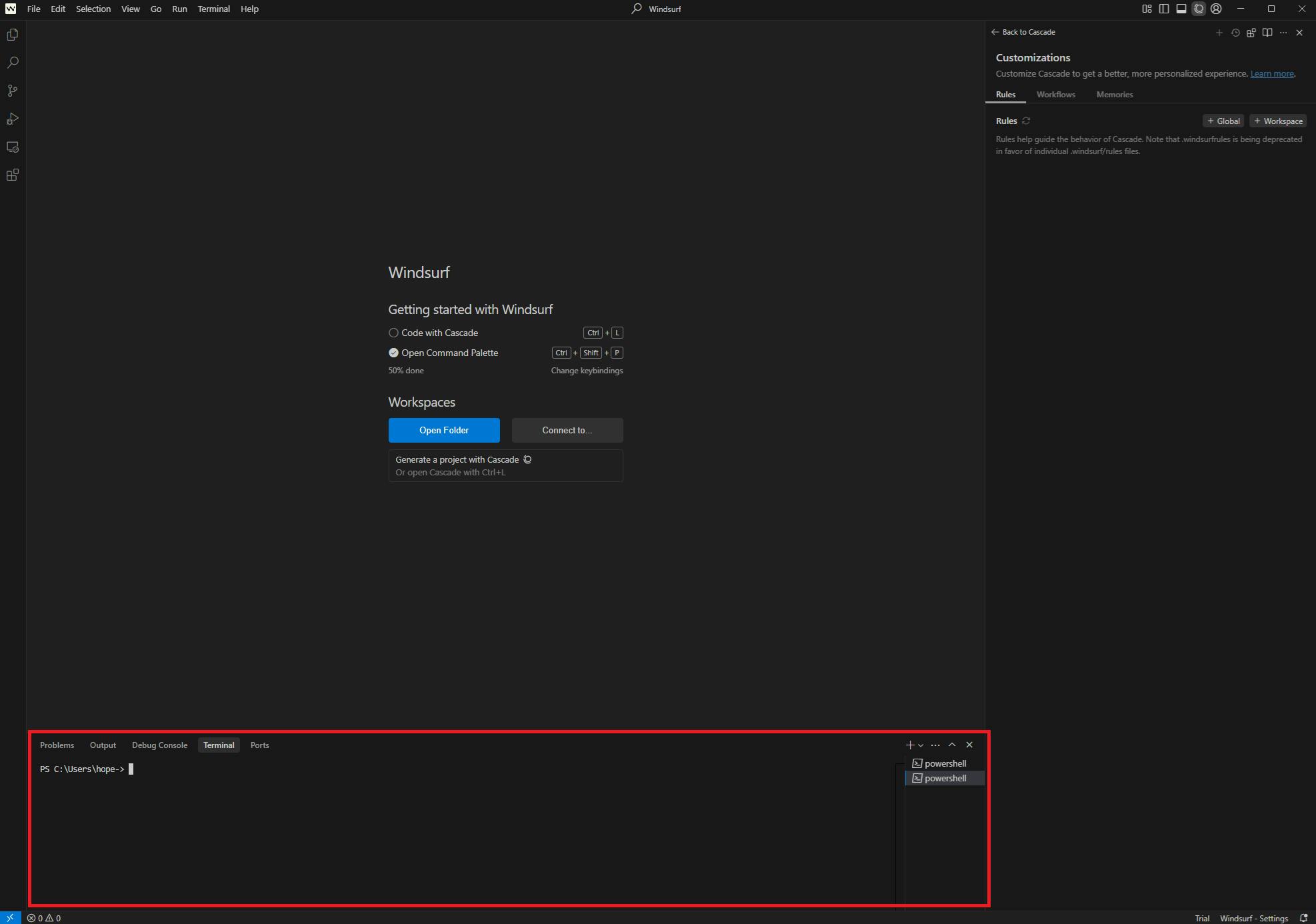Toggle the Cascade side panel button
Viewport: 1316px width, 924px height.
pos(1199,9)
